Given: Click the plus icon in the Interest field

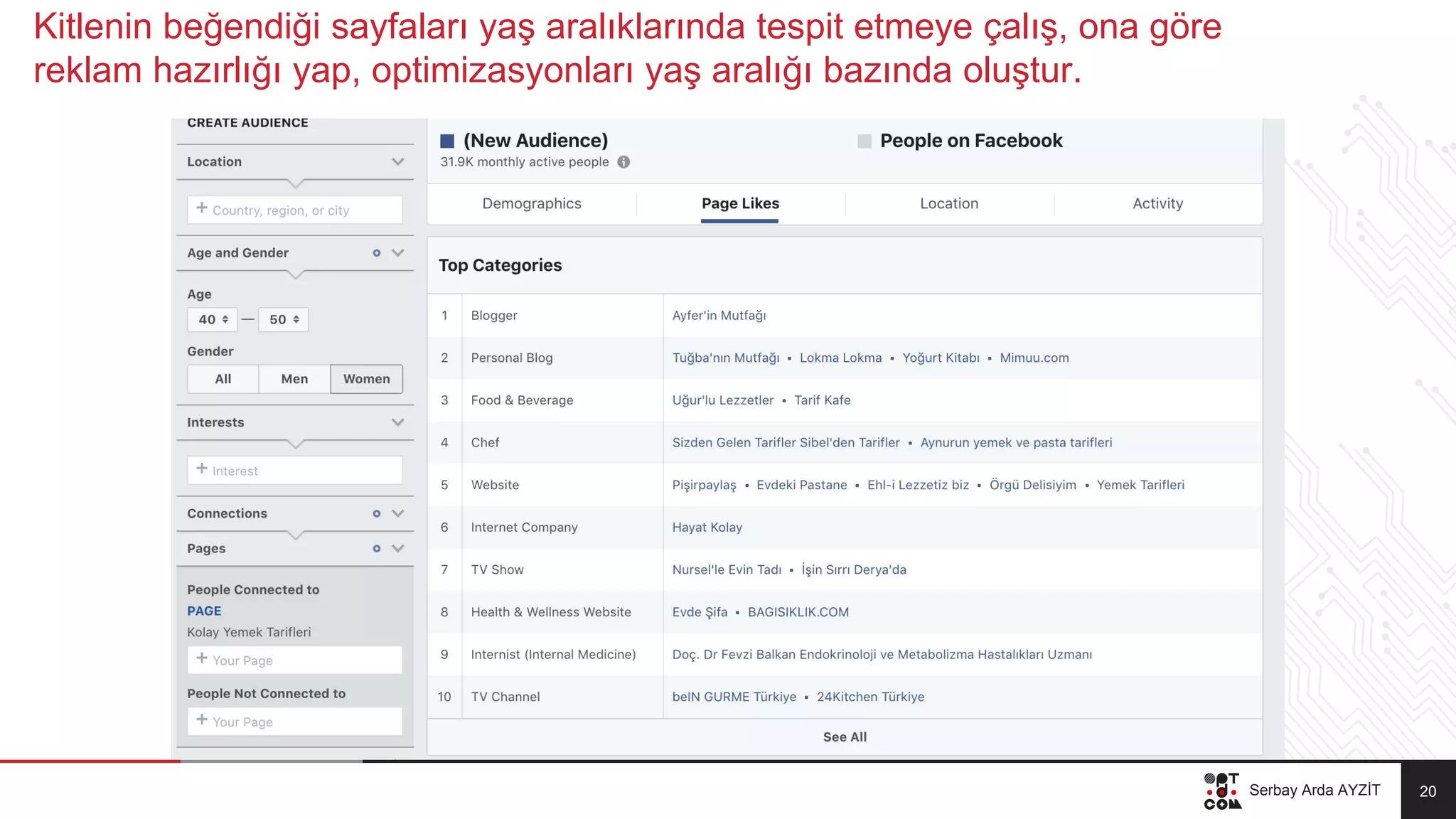Looking at the screenshot, I should click(202, 469).
